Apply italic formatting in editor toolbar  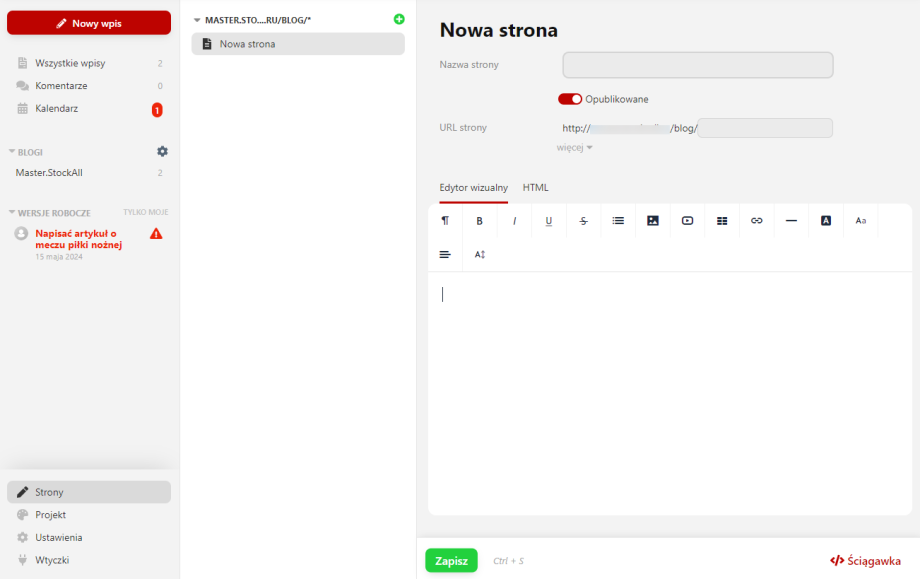(514, 221)
